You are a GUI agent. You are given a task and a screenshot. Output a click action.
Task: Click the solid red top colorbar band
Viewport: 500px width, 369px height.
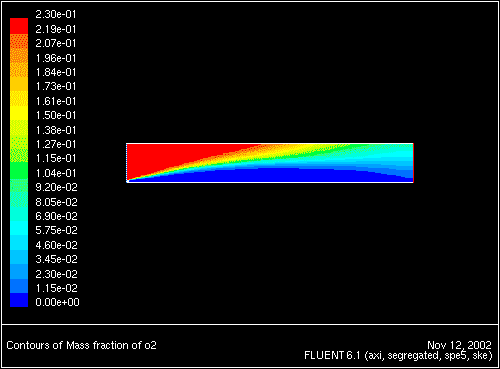click(x=19, y=26)
